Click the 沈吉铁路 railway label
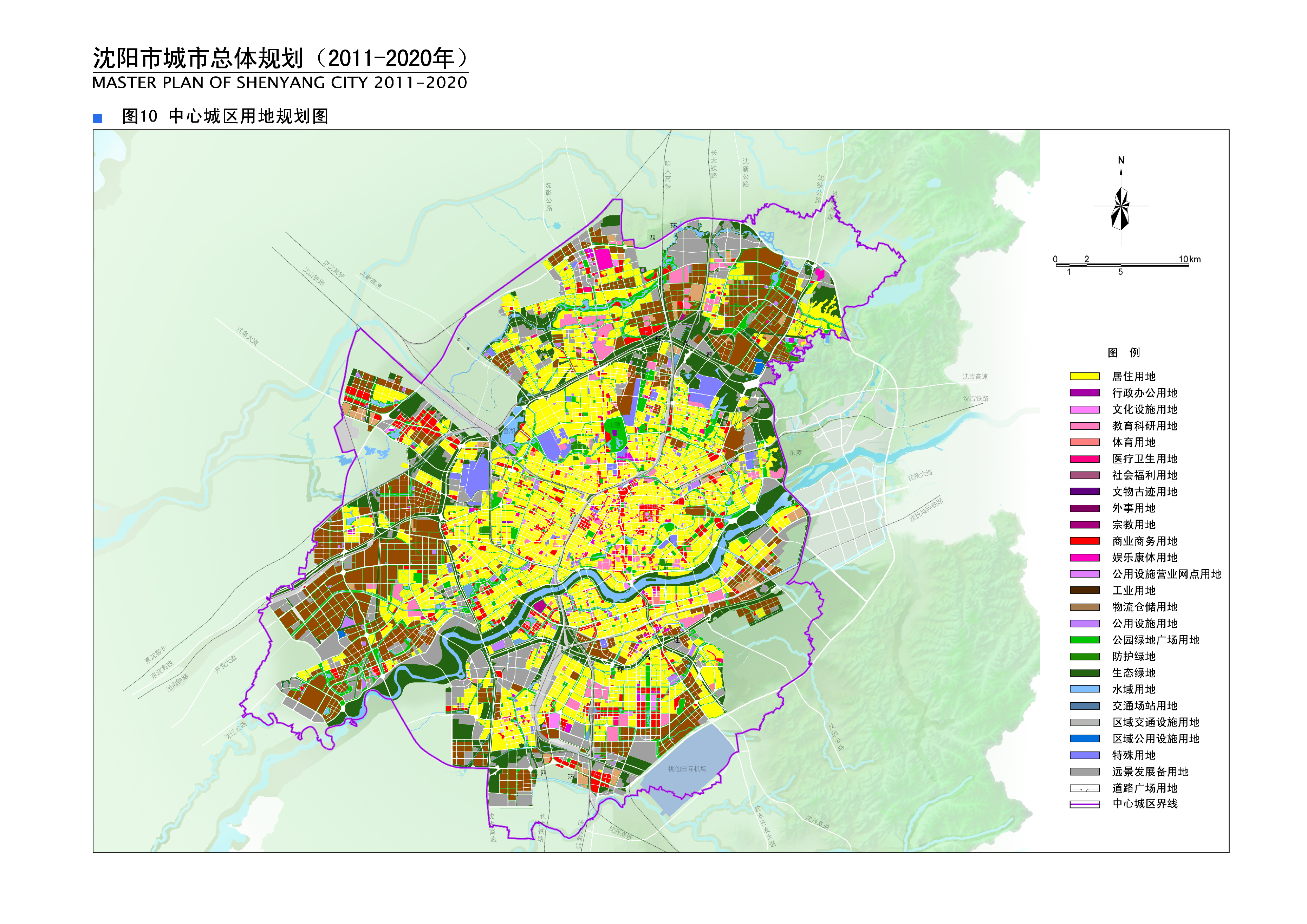 pyautogui.click(x=976, y=398)
